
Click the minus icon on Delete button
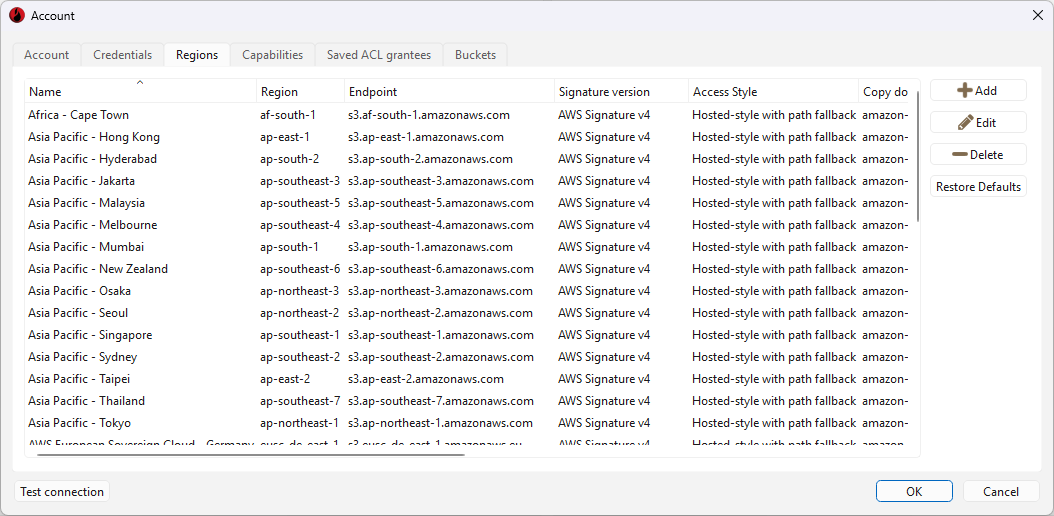coord(960,155)
